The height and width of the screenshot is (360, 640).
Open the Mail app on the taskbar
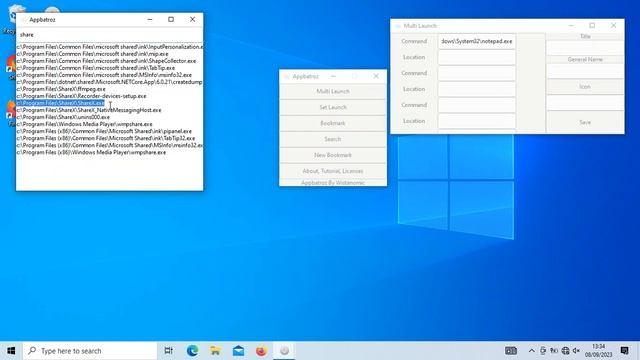(238, 351)
